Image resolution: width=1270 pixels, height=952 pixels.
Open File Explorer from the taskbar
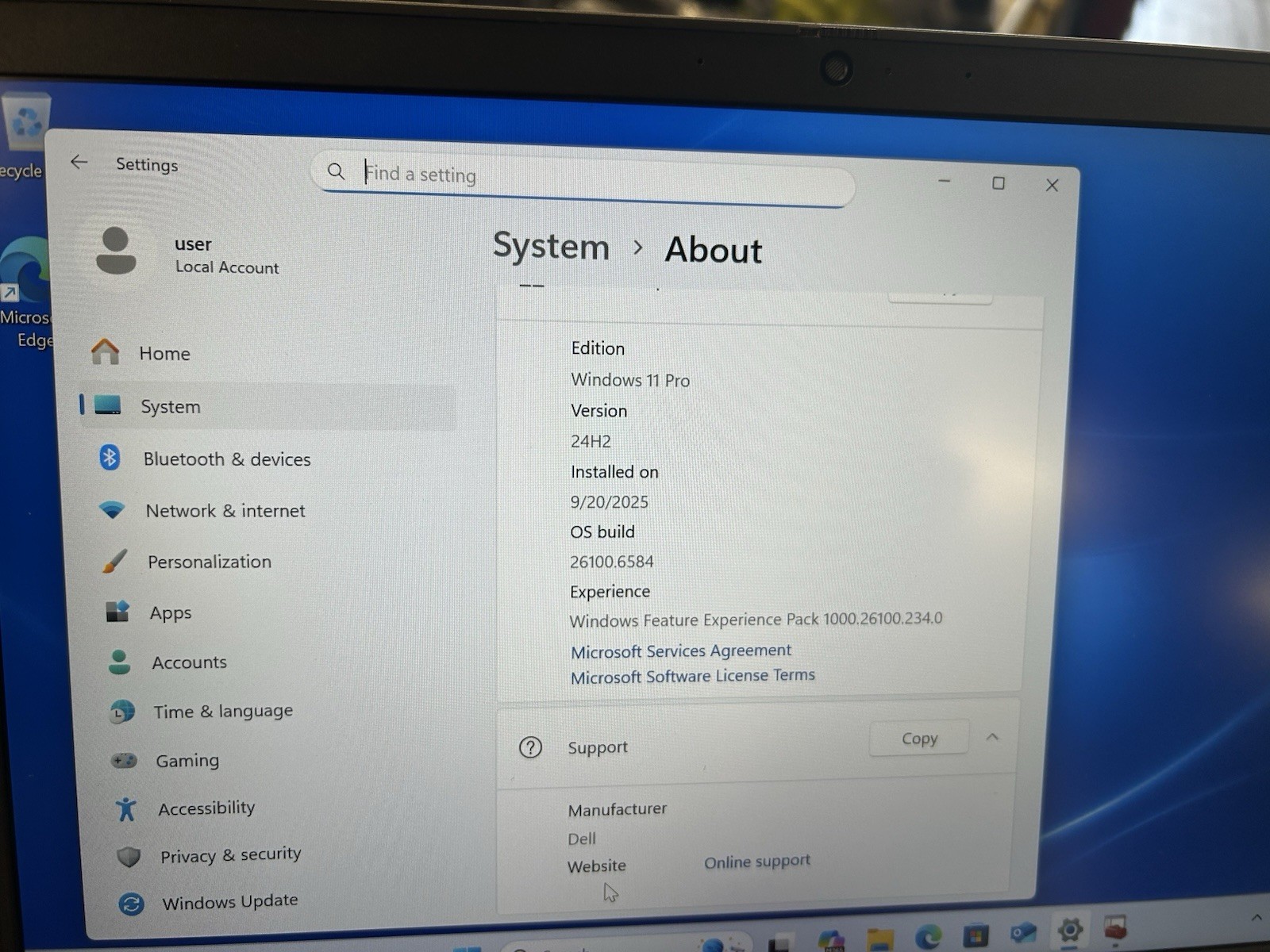point(880,939)
